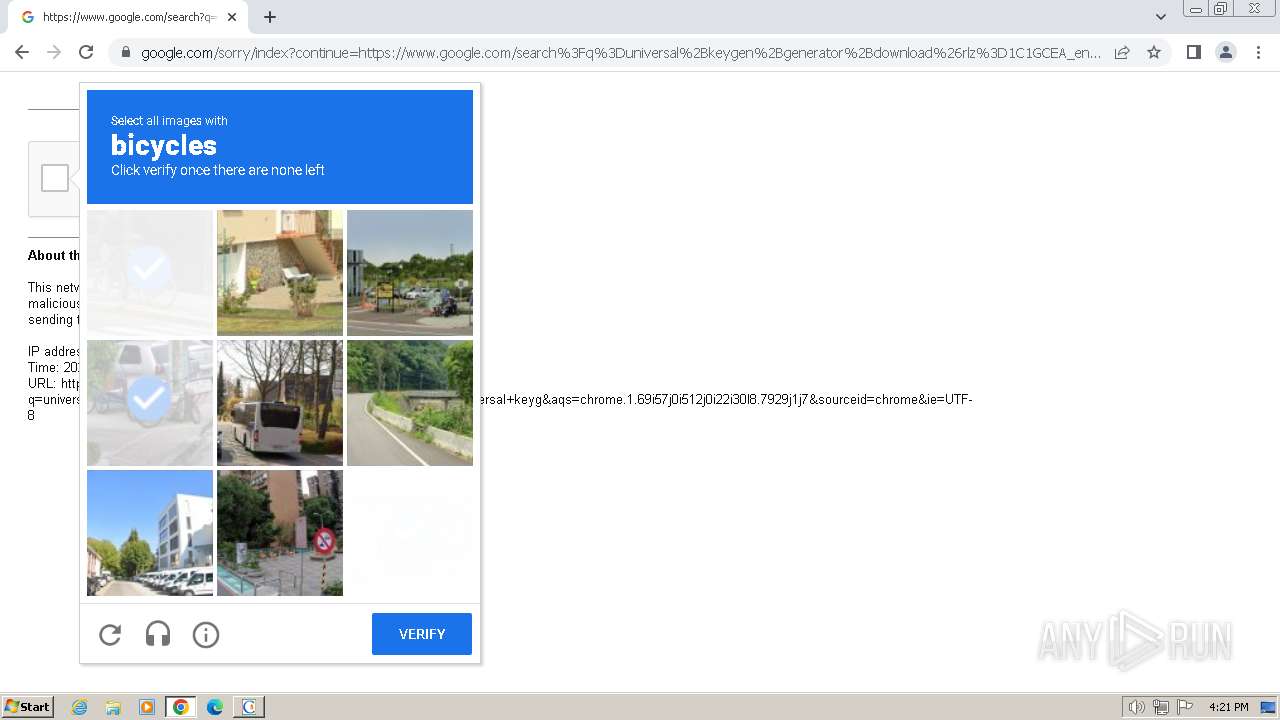Viewport: 1280px width, 720px height.
Task: Open File Explorer from taskbar
Action: coord(113,707)
